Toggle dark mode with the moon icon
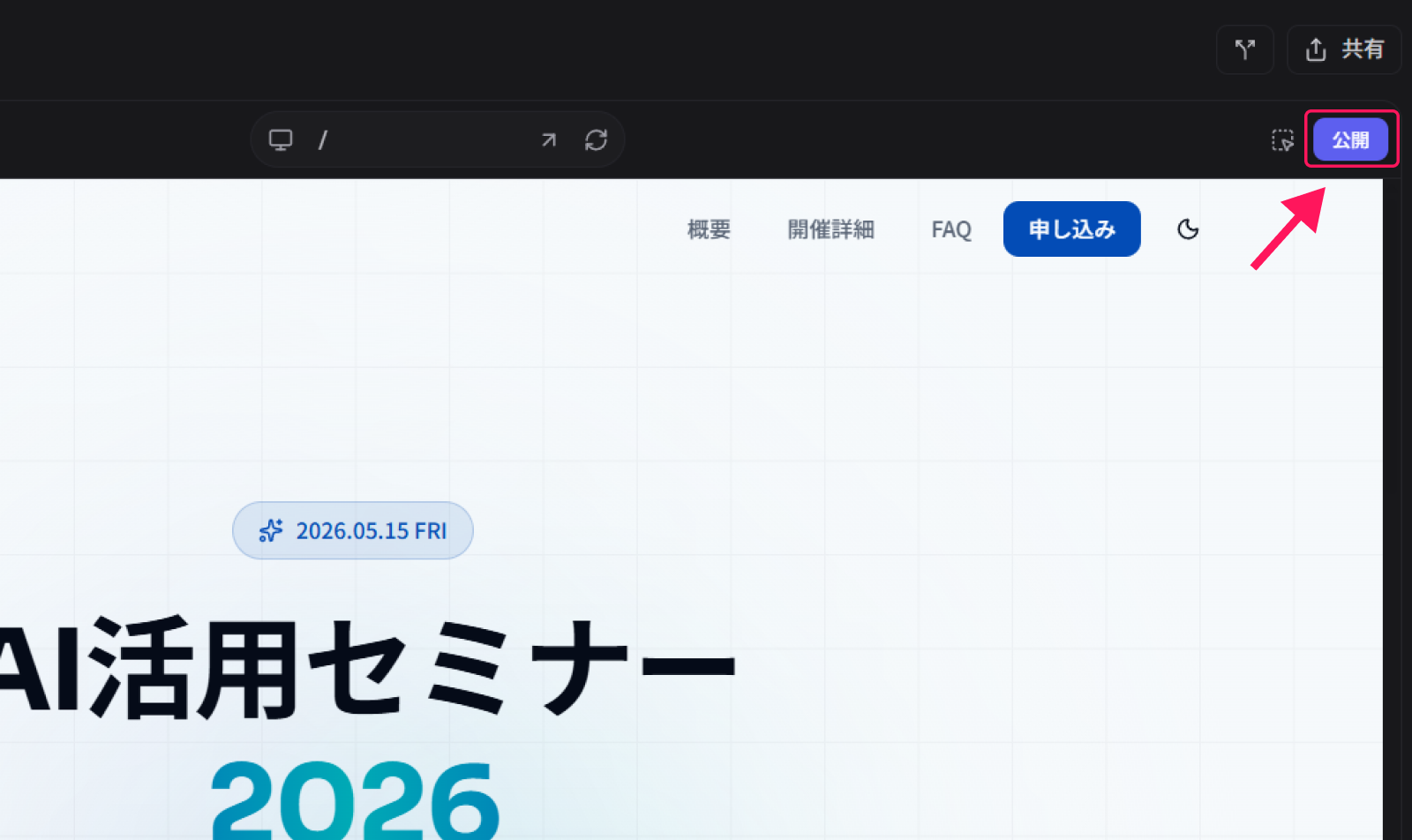This screenshot has width=1412, height=840. point(1188,229)
